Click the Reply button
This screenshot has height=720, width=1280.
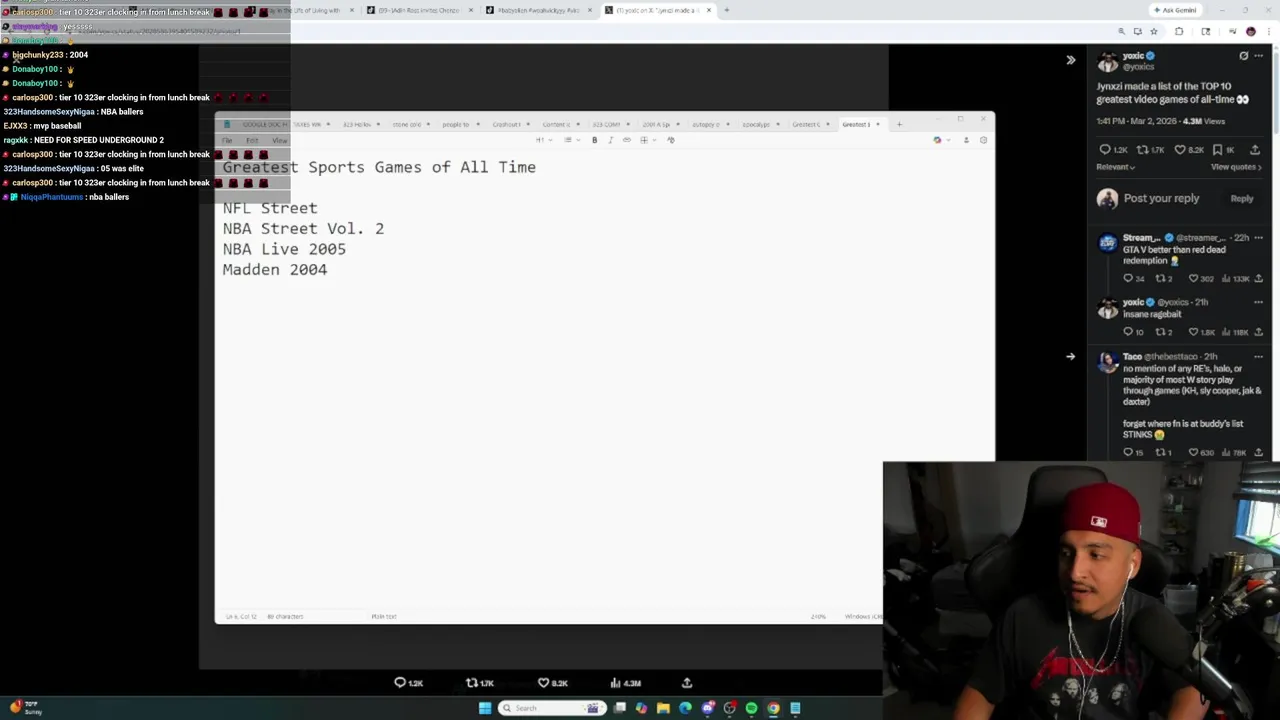(1241, 199)
